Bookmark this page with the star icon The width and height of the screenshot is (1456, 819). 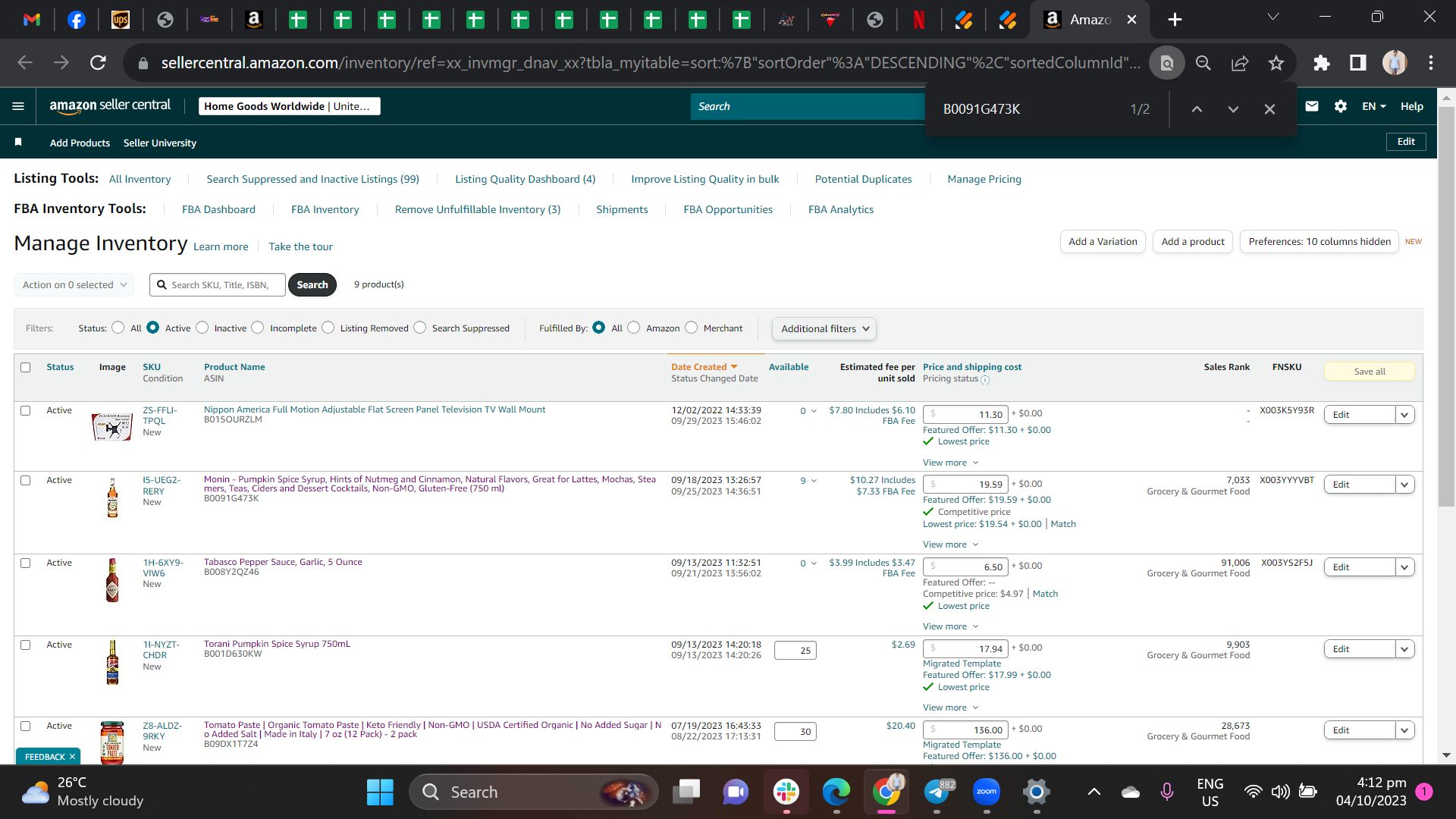click(1276, 63)
